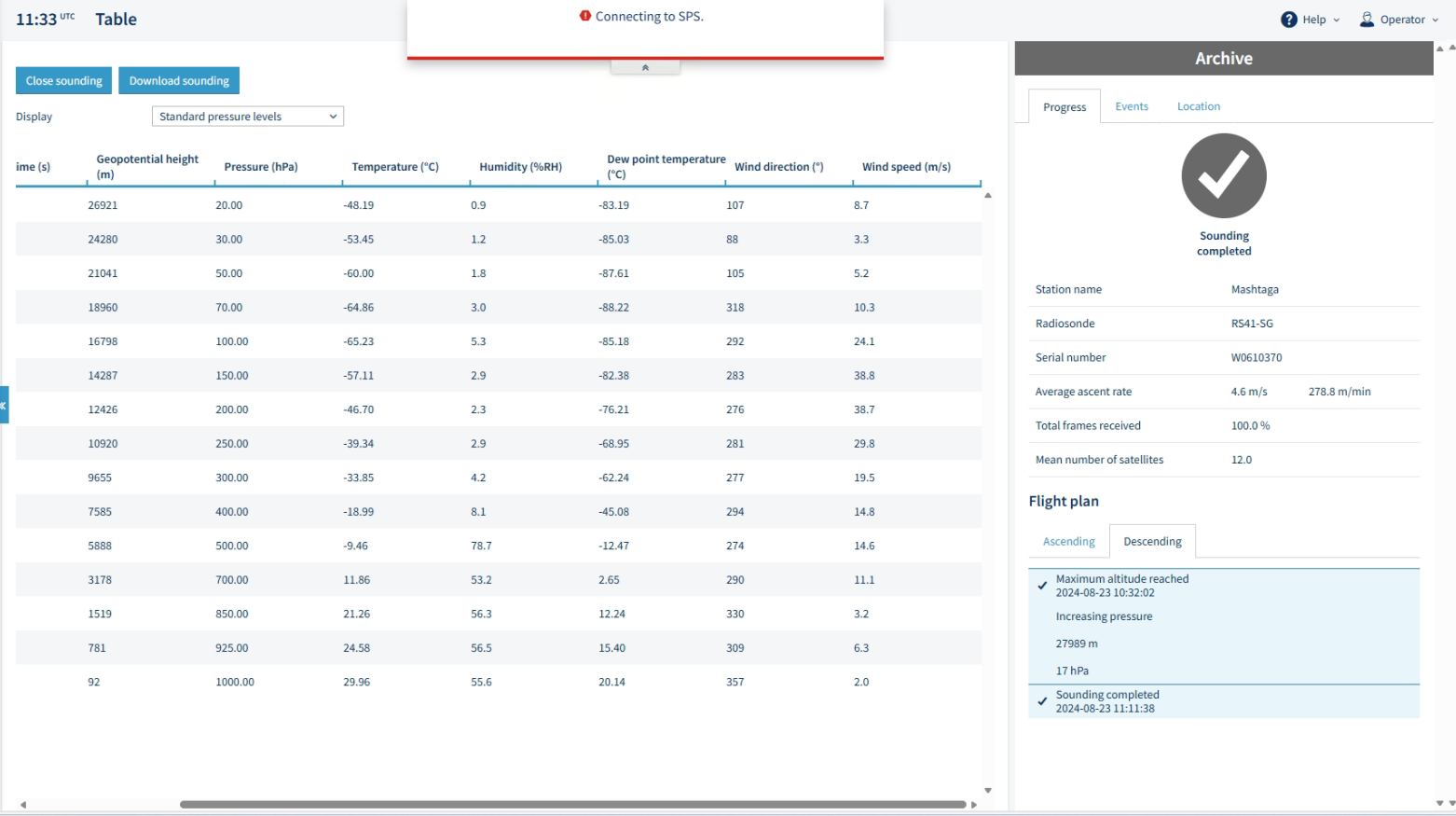Click the red error icon beside Connecting to SPS
The image size is (1456, 816).
tap(585, 16)
